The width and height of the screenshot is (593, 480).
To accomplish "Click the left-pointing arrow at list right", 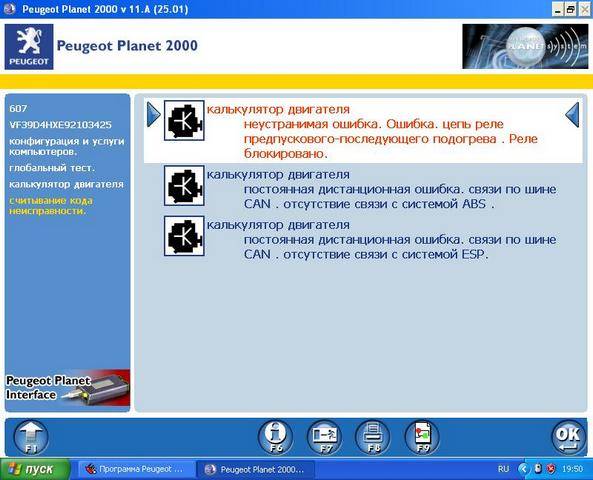I will [572, 115].
